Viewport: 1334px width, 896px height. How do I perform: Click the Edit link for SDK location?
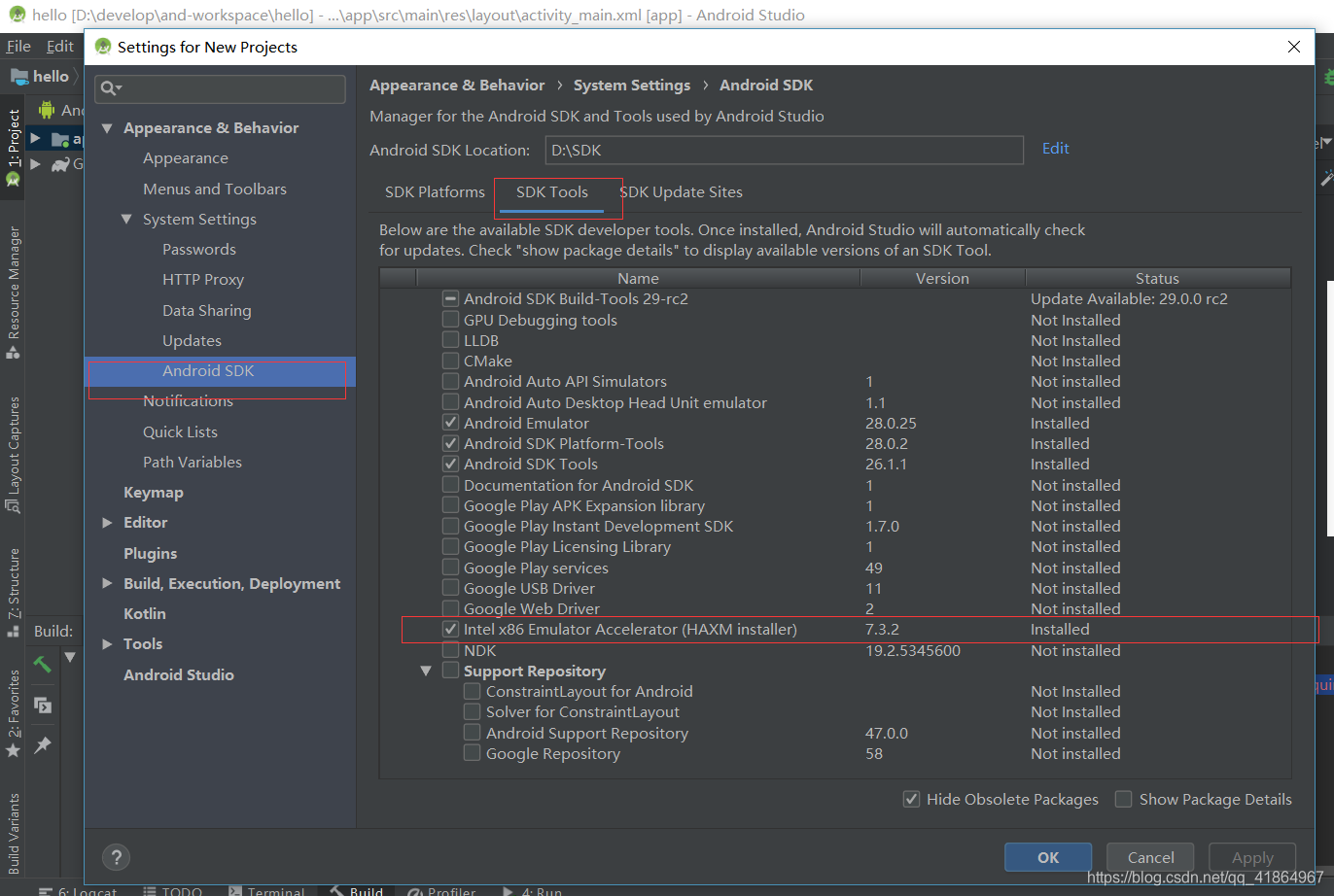click(x=1055, y=149)
